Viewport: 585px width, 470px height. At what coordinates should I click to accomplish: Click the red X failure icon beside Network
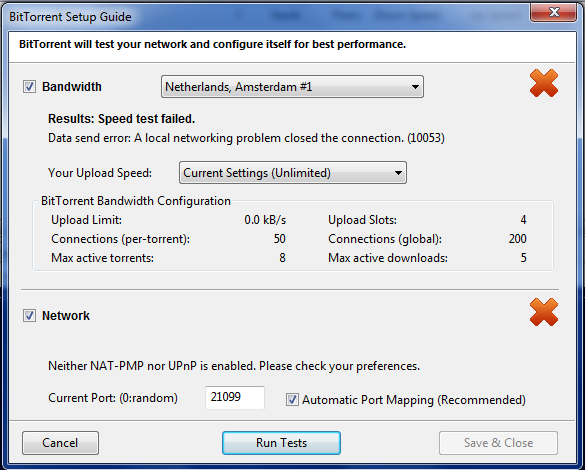coord(544,312)
